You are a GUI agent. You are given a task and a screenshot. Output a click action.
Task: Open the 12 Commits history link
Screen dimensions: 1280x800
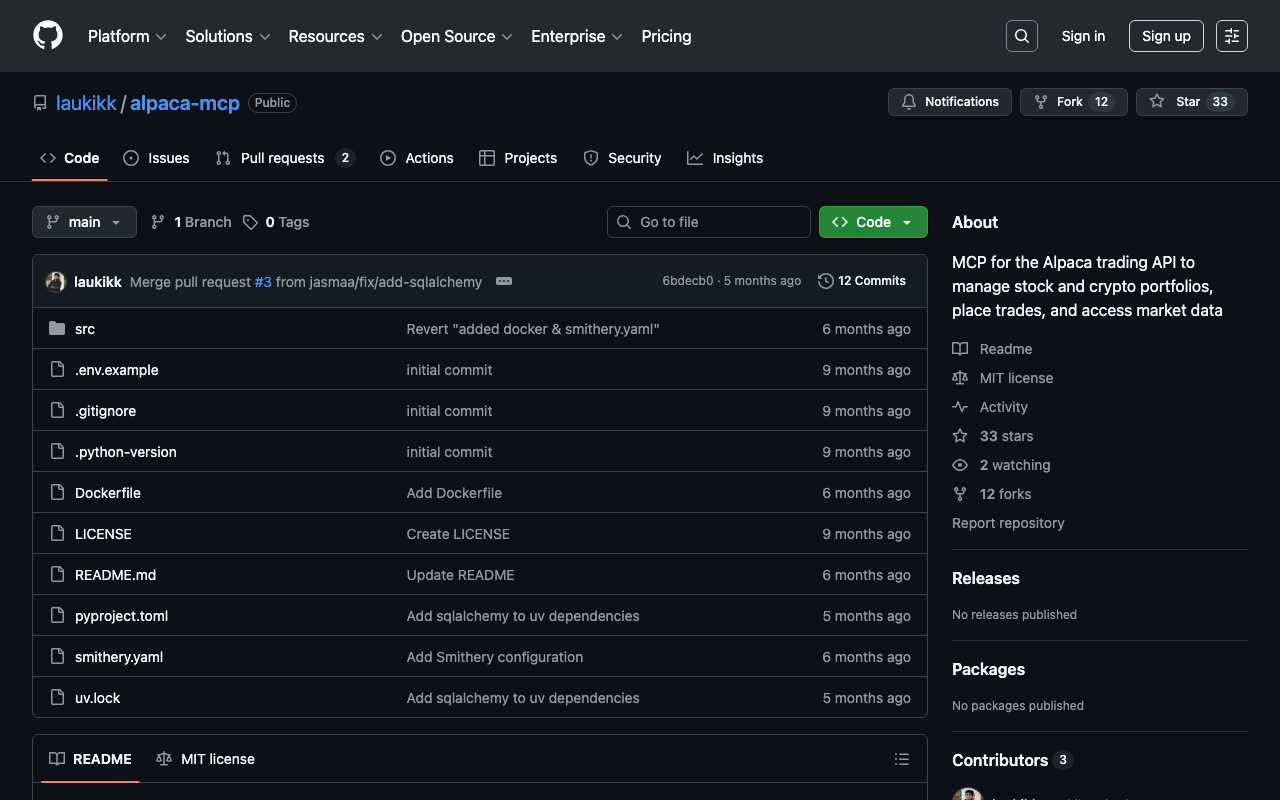[861, 281]
